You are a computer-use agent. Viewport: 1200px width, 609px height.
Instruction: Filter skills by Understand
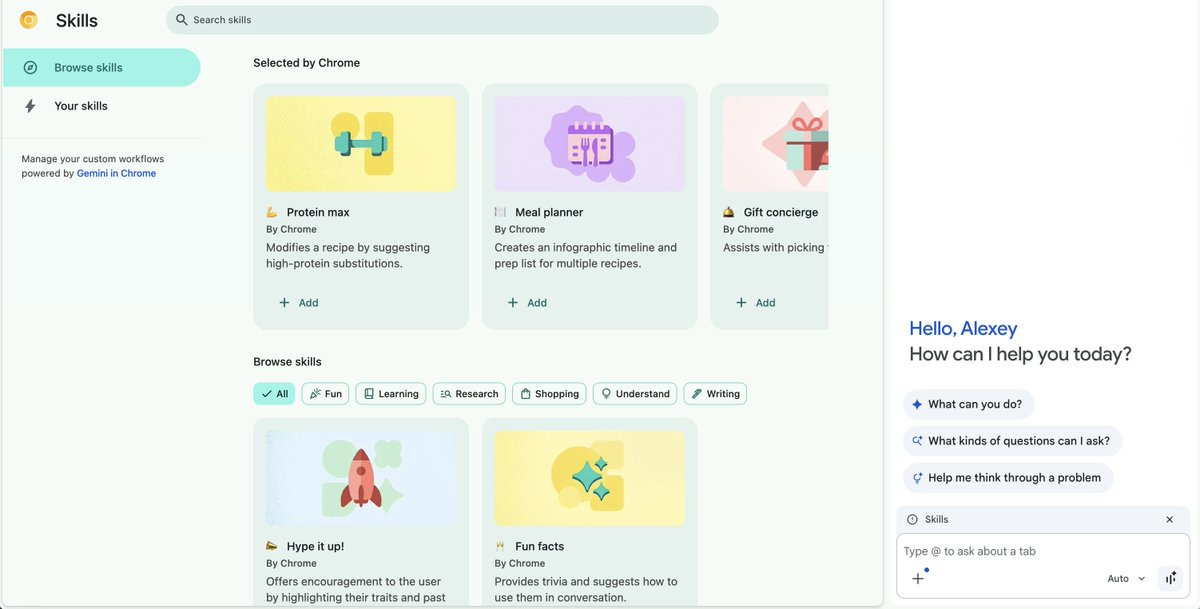tap(635, 394)
